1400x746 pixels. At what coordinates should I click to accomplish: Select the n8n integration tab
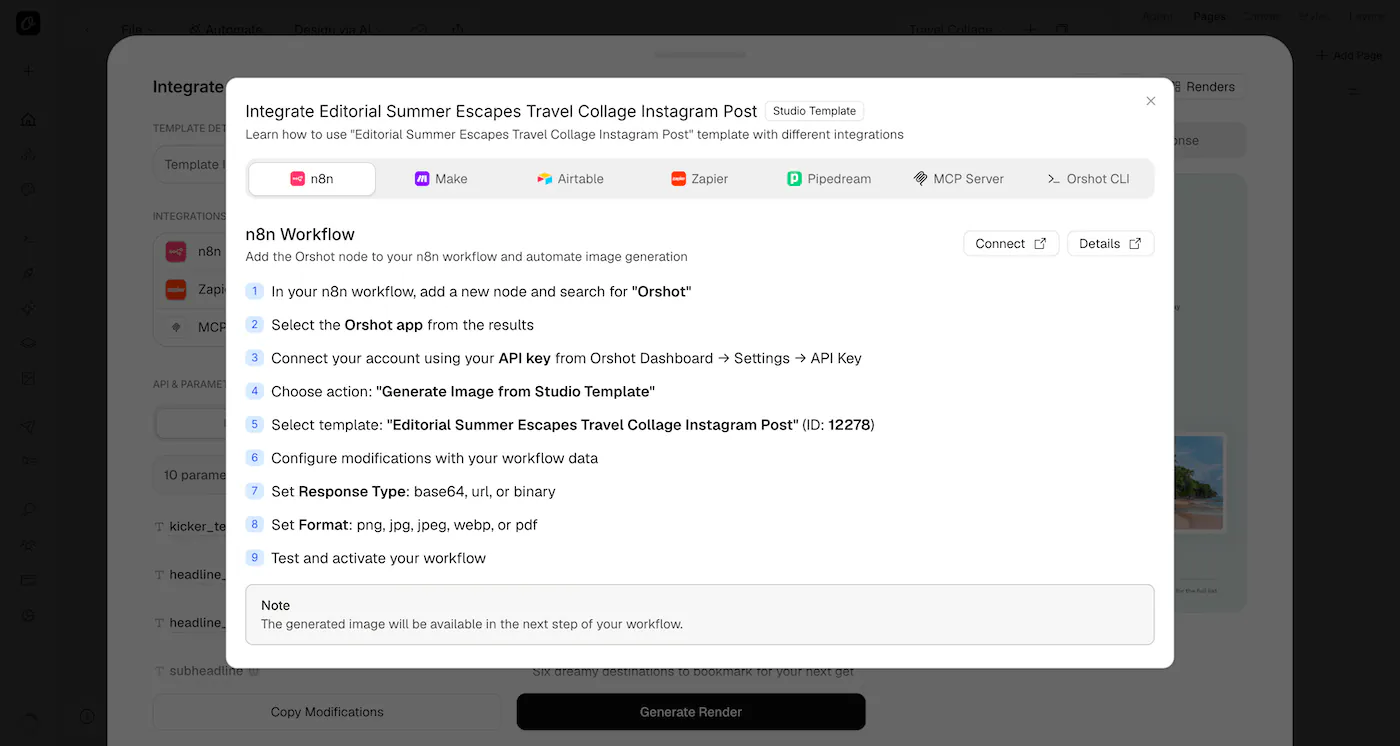click(312, 179)
